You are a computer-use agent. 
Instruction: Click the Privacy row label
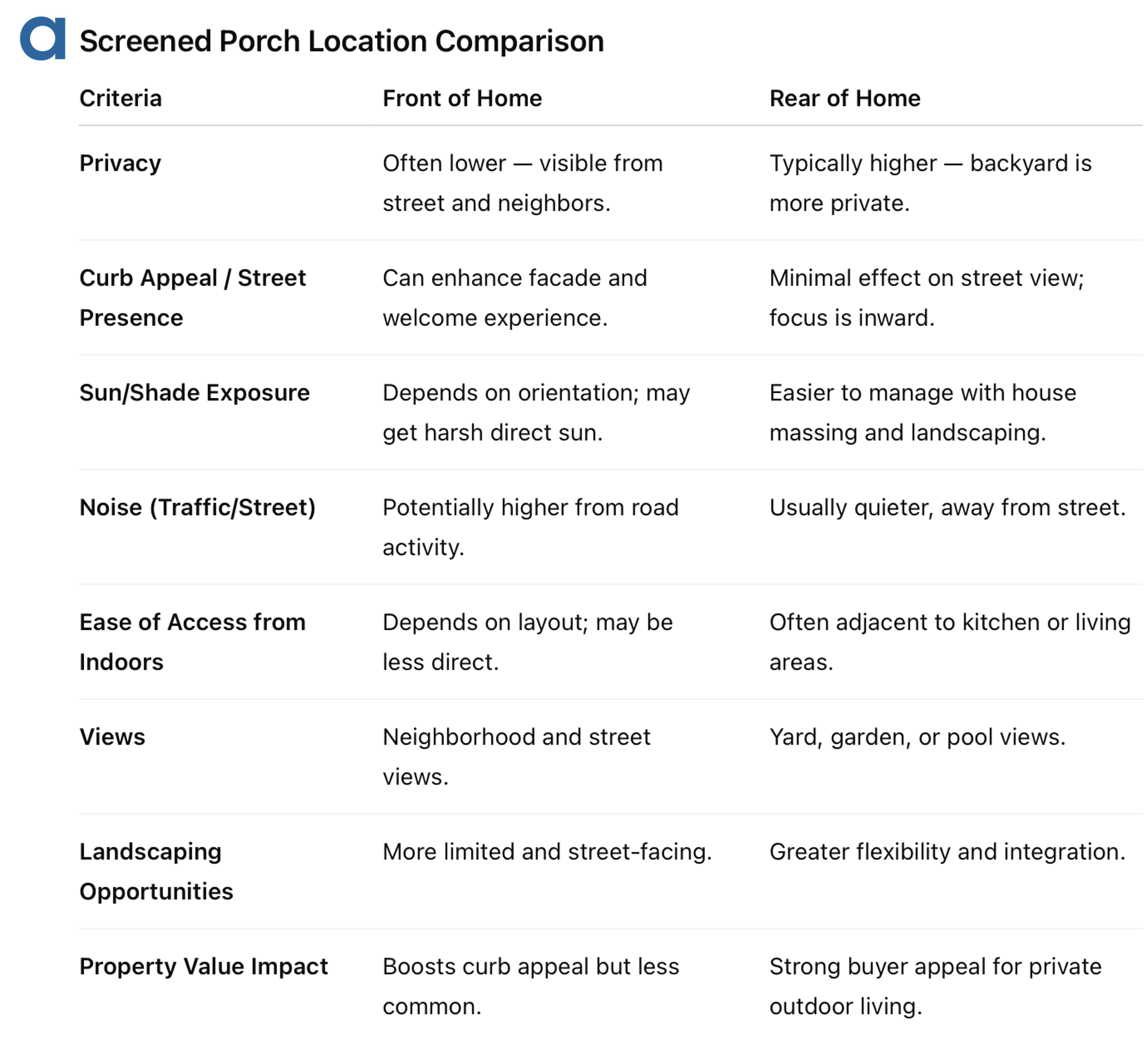coord(120,164)
